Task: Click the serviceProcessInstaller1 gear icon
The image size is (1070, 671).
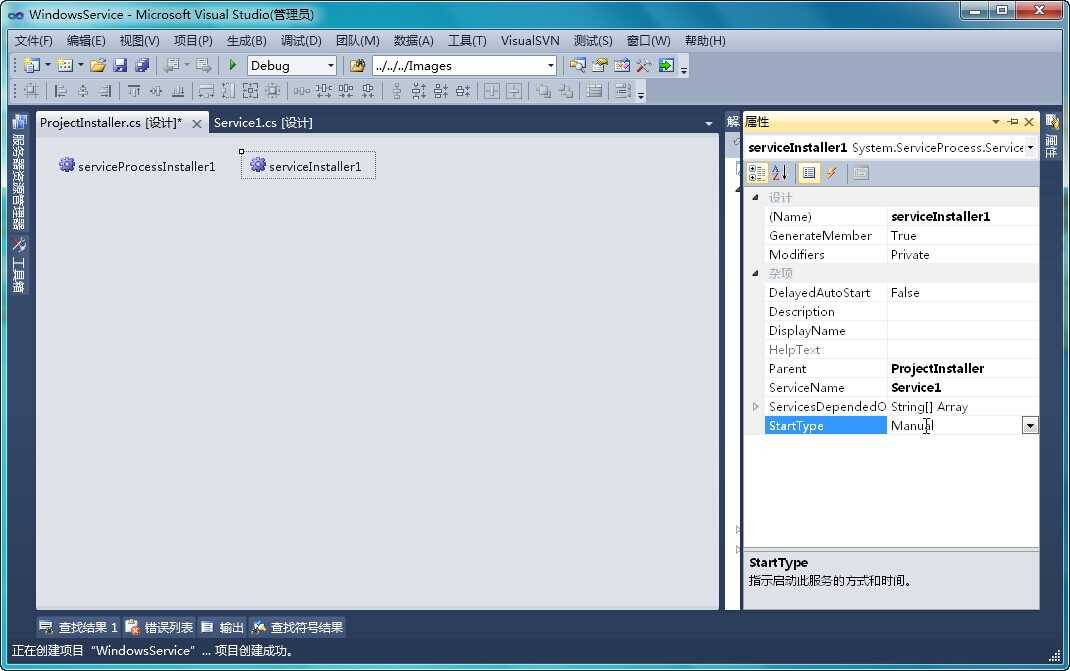Action: (x=66, y=165)
